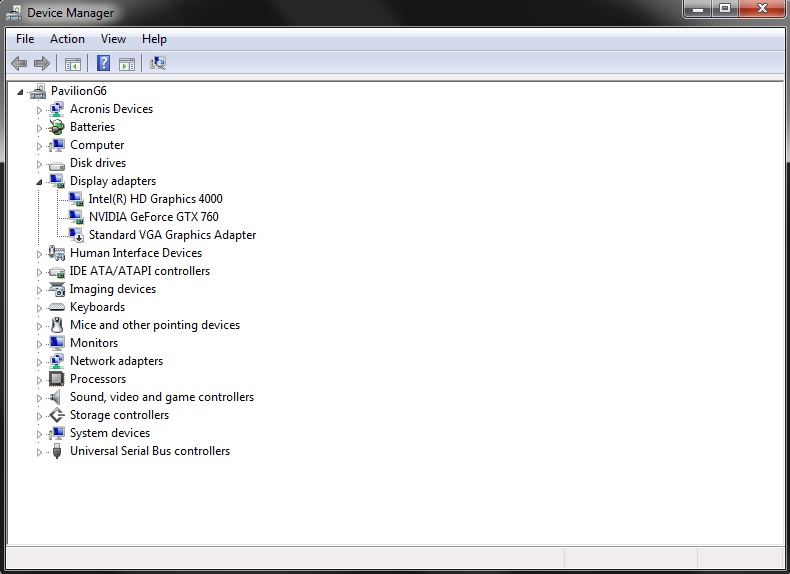Select NVIDIA GeForce GTX 760 label
The width and height of the screenshot is (790, 574).
click(154, 217)
